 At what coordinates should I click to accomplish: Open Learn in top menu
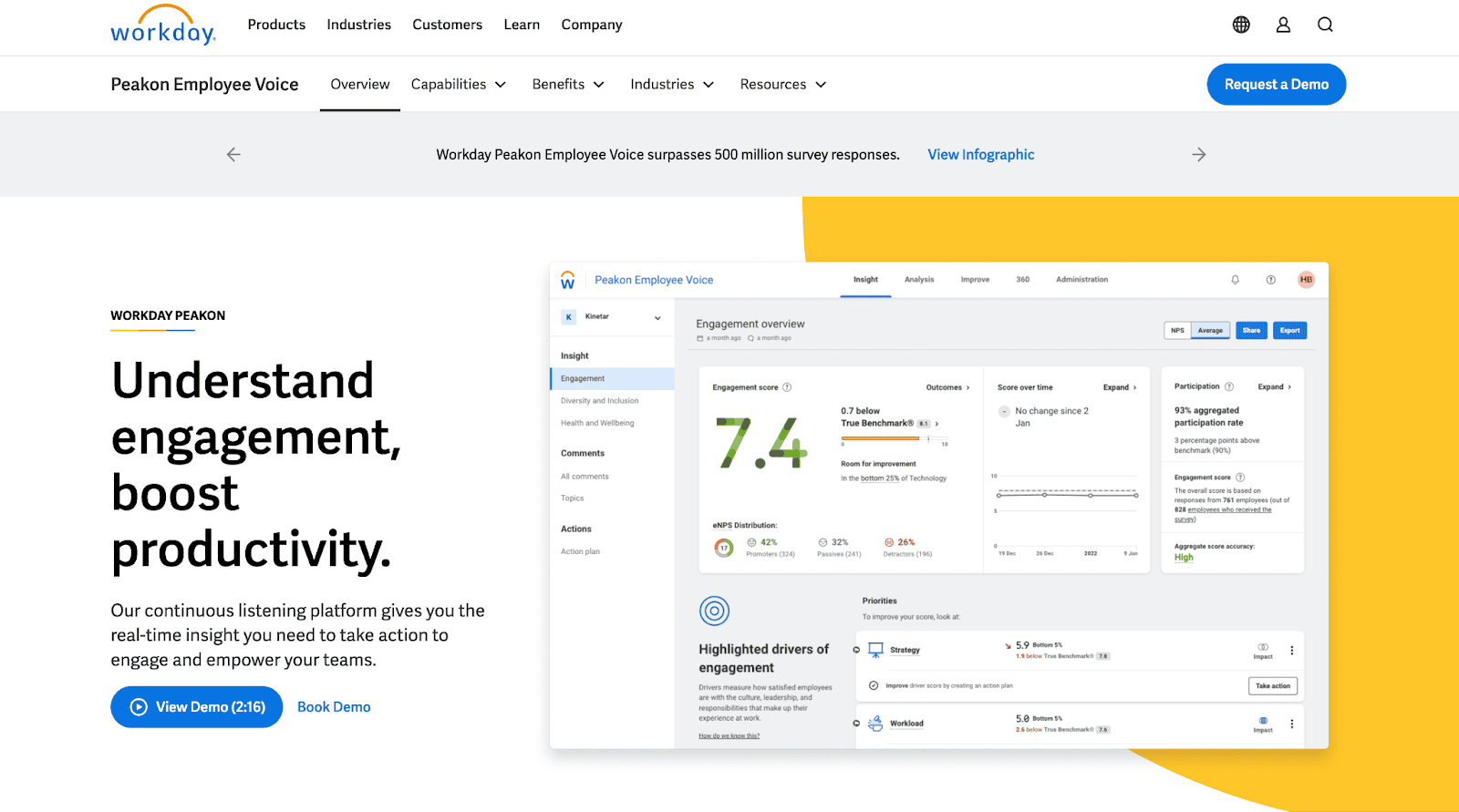522,25
